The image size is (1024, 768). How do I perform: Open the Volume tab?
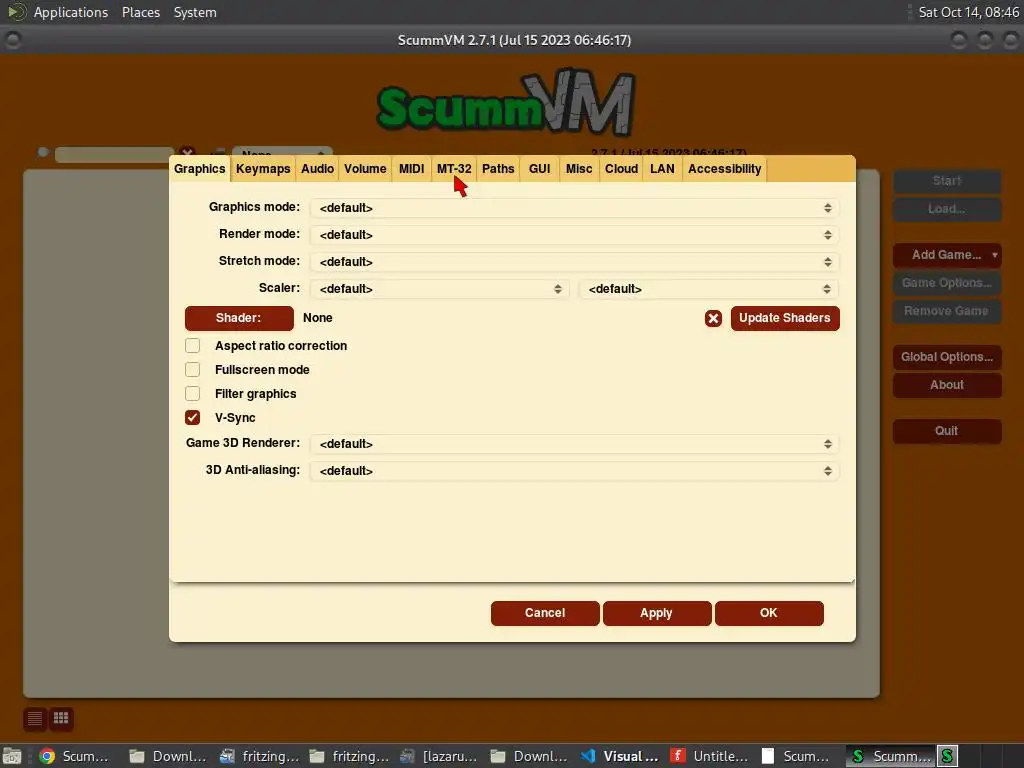coord(365,169)
